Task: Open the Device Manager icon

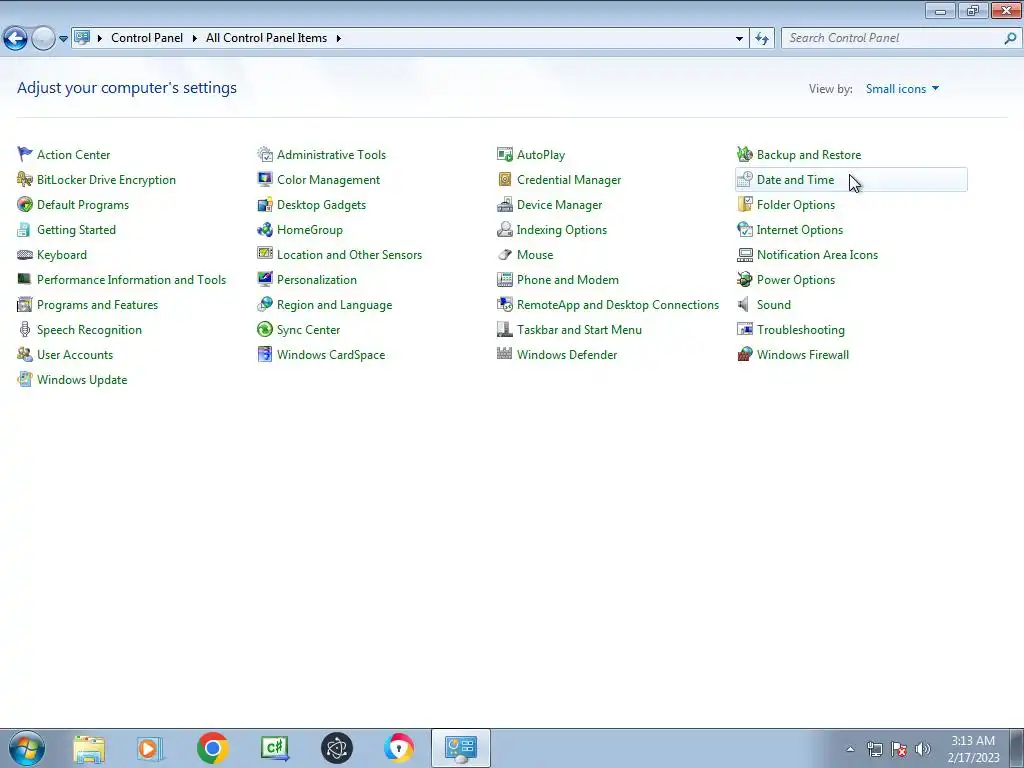Action: pyautogui.click(x=505, y=204)
